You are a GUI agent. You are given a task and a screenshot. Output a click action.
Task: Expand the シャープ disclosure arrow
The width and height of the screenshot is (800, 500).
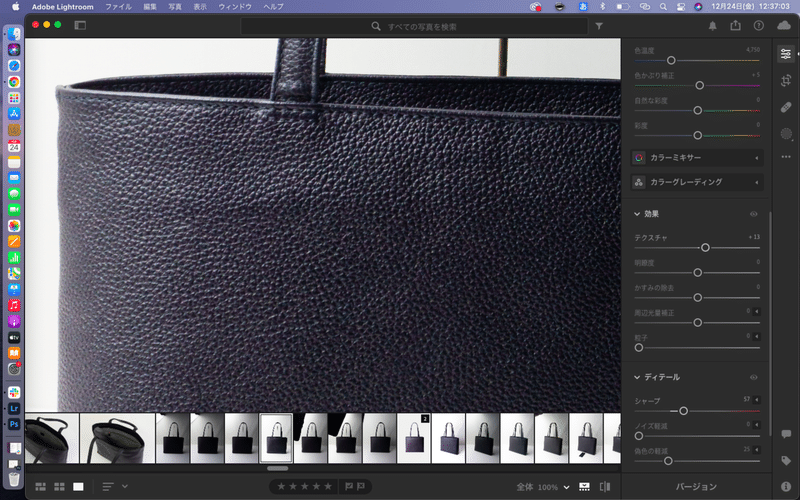pos(757,399)
